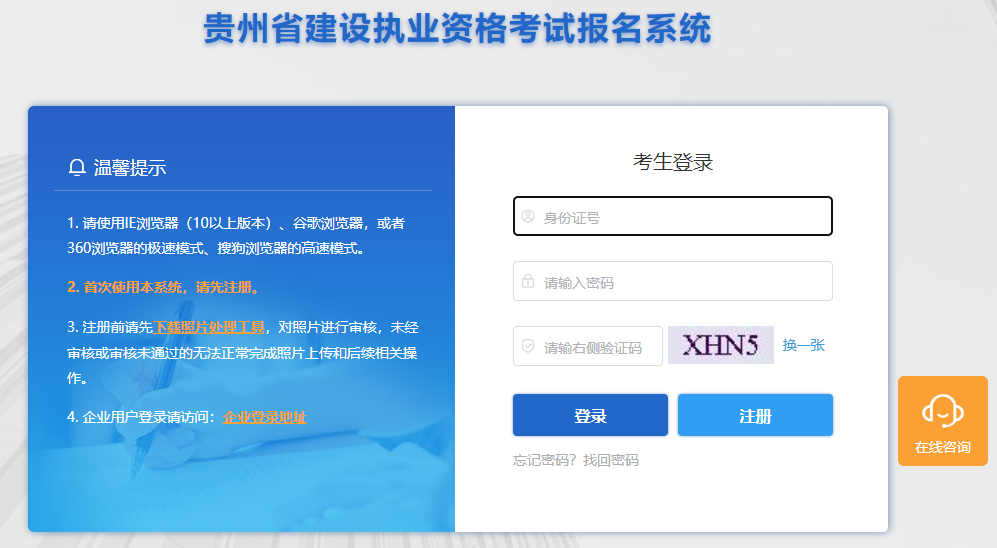Open 企业登录地址 enterprise login link
997x548 pixels.
[265, 417]
